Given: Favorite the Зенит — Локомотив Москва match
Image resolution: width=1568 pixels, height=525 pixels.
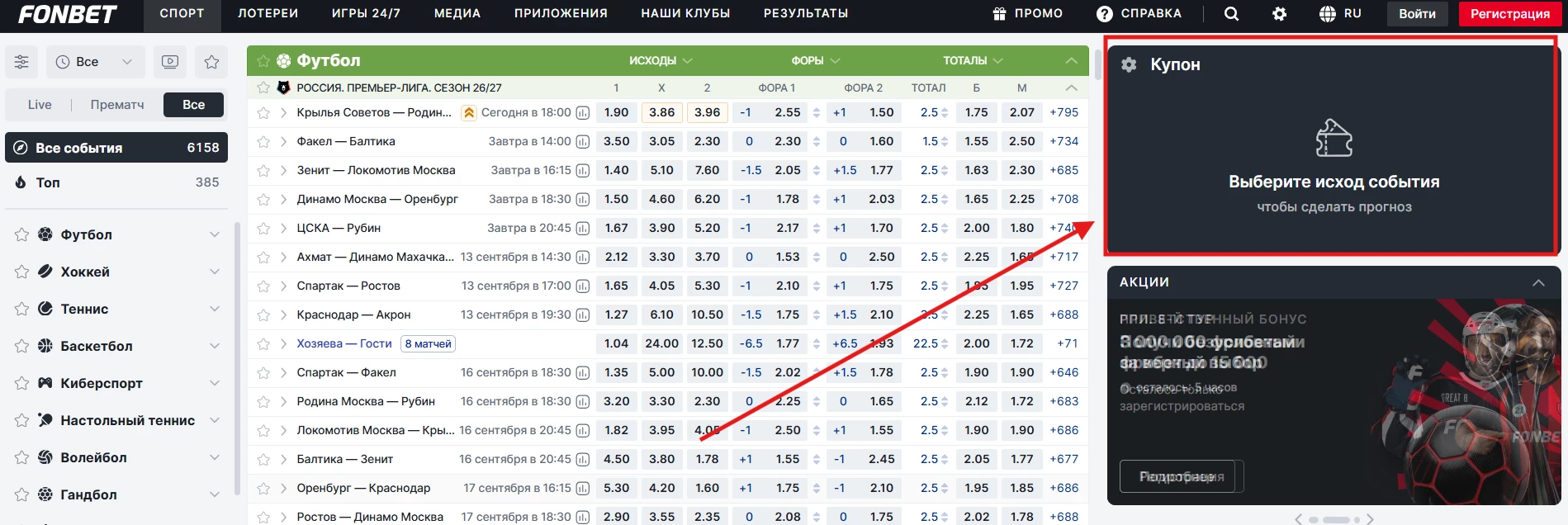Looking at the screenshot, I should click(x=263, y=171).
